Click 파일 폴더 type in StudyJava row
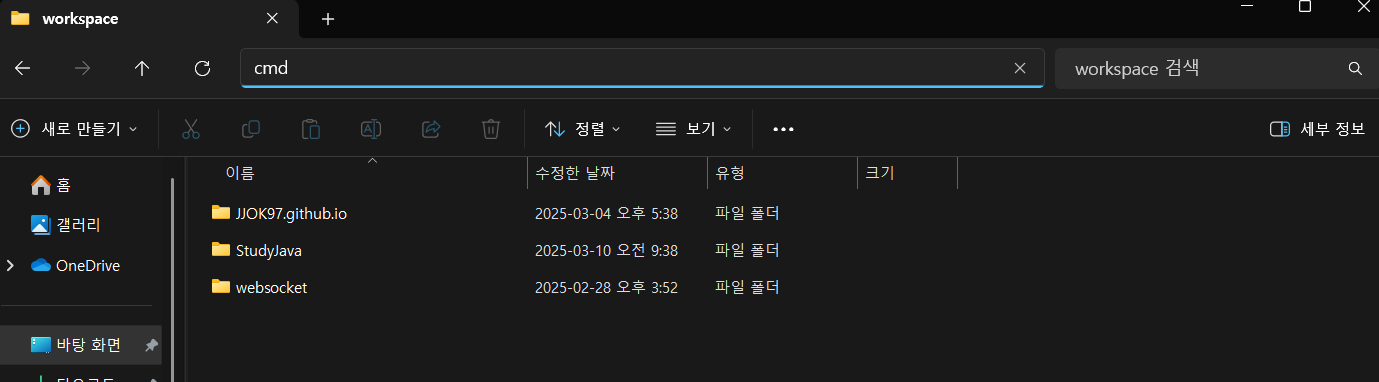The image size is (1379, 382). tap(747, 250)
